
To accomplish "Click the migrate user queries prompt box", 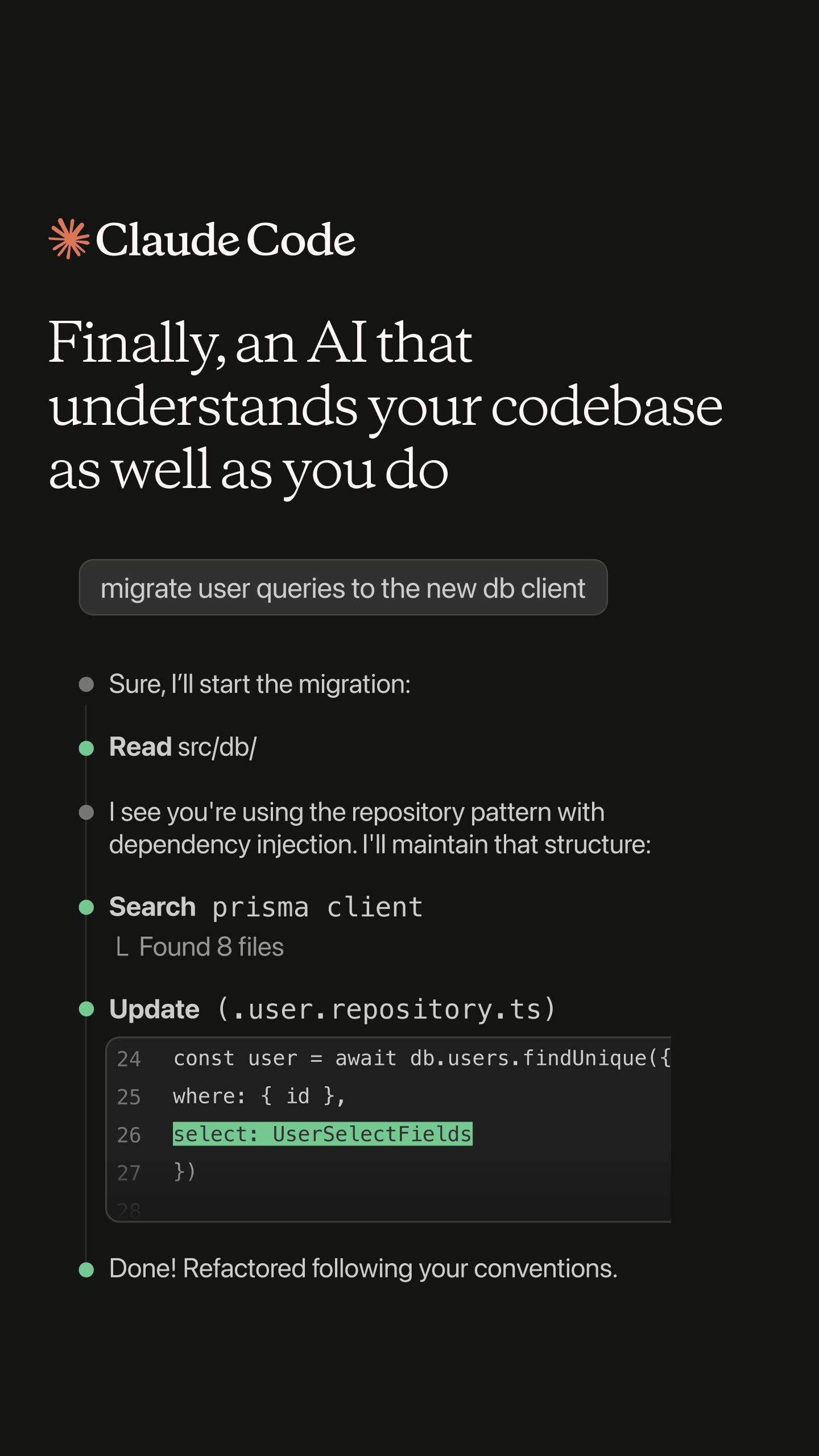I will 343,588.
